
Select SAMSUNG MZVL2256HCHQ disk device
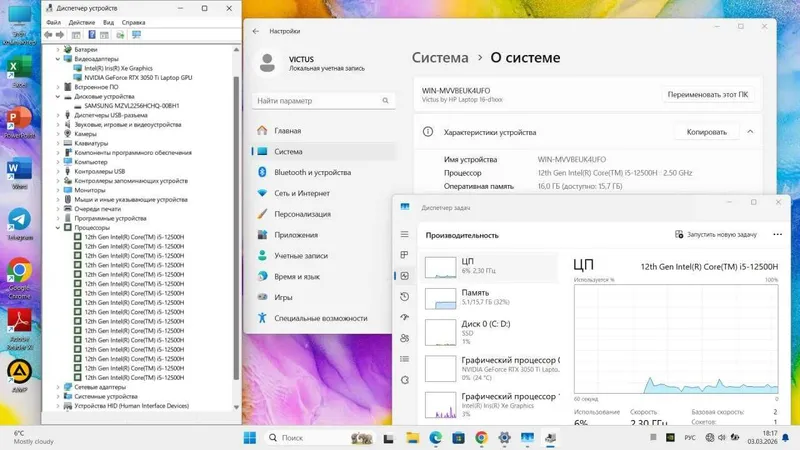pyautogui.click(x=132, y=106)
